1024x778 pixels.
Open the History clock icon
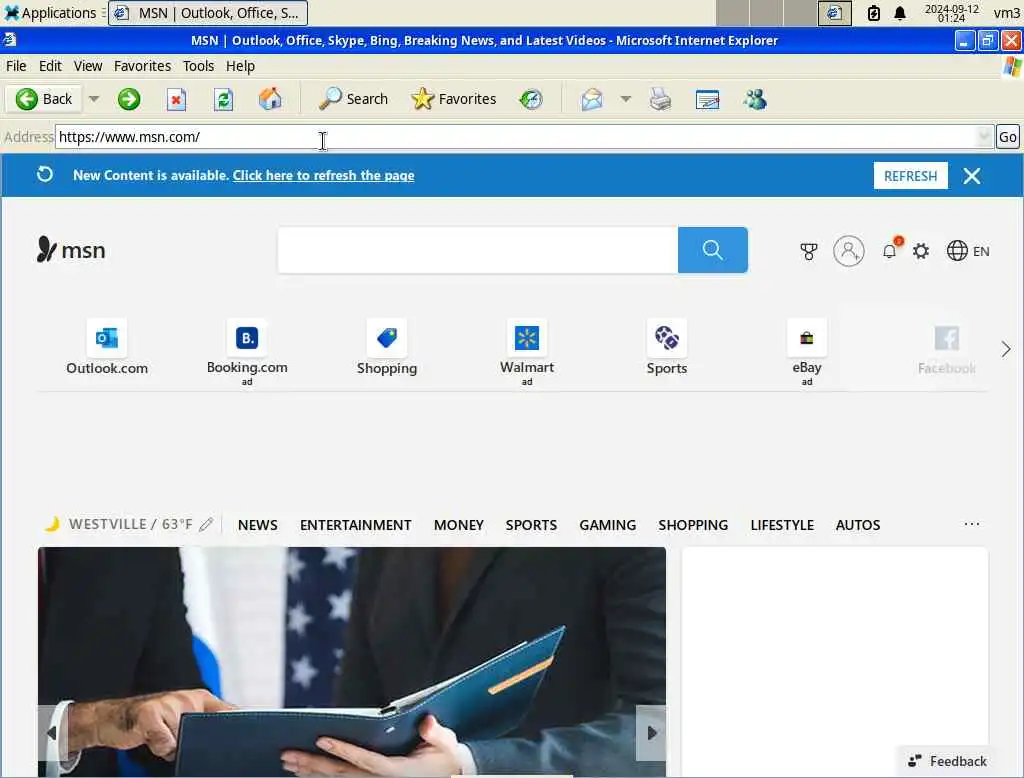(x=531, y=99)
